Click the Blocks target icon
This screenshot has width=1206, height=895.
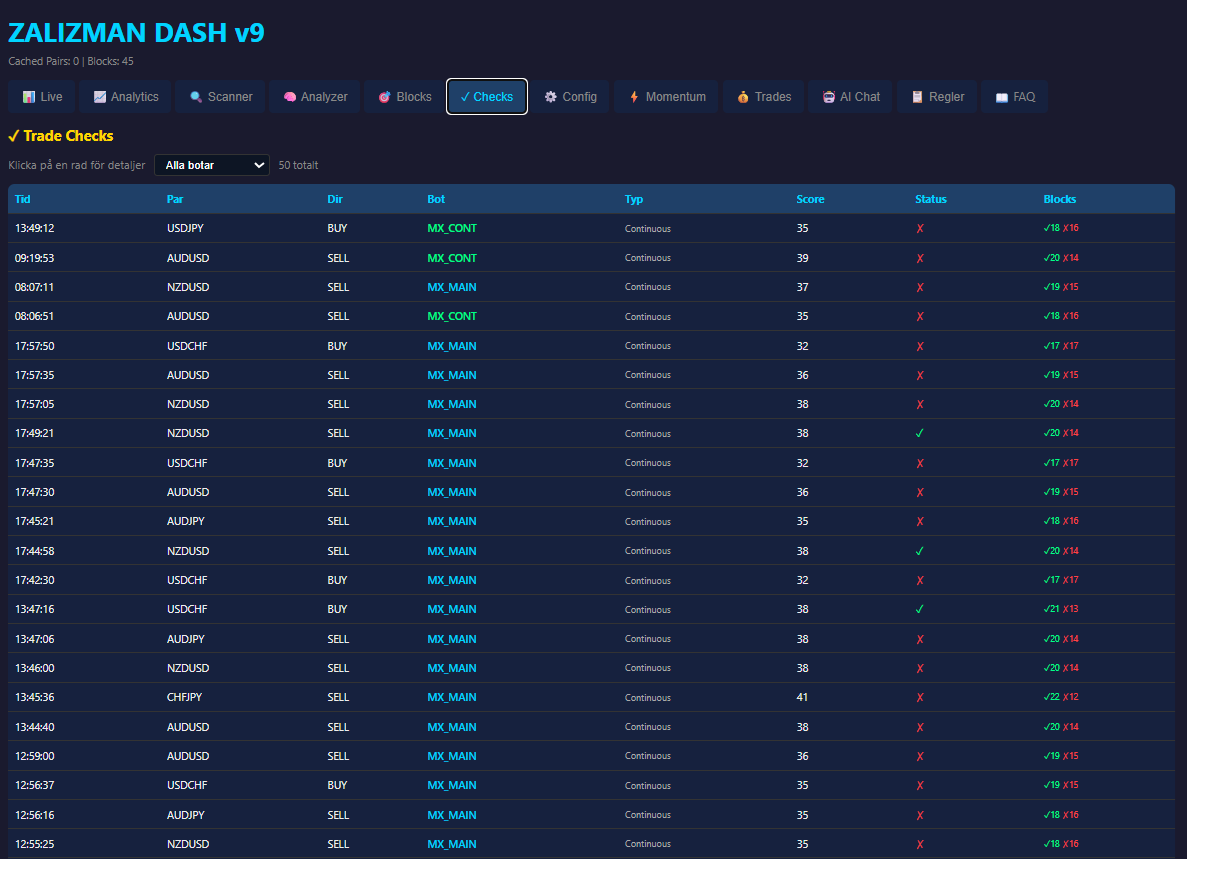point(384,97)
